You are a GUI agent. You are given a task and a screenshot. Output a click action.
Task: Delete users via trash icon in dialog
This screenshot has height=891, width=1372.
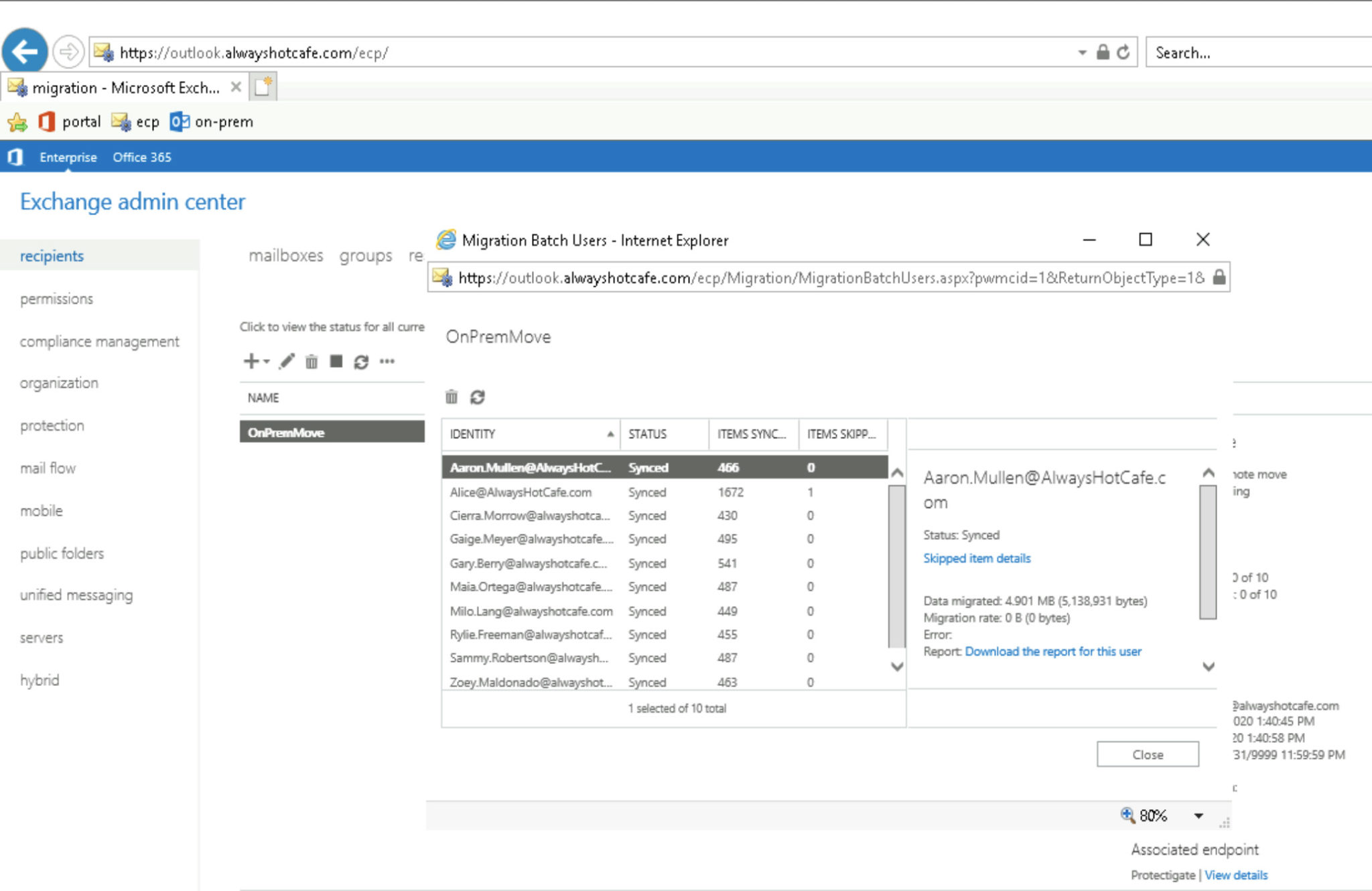coord(452,397)
